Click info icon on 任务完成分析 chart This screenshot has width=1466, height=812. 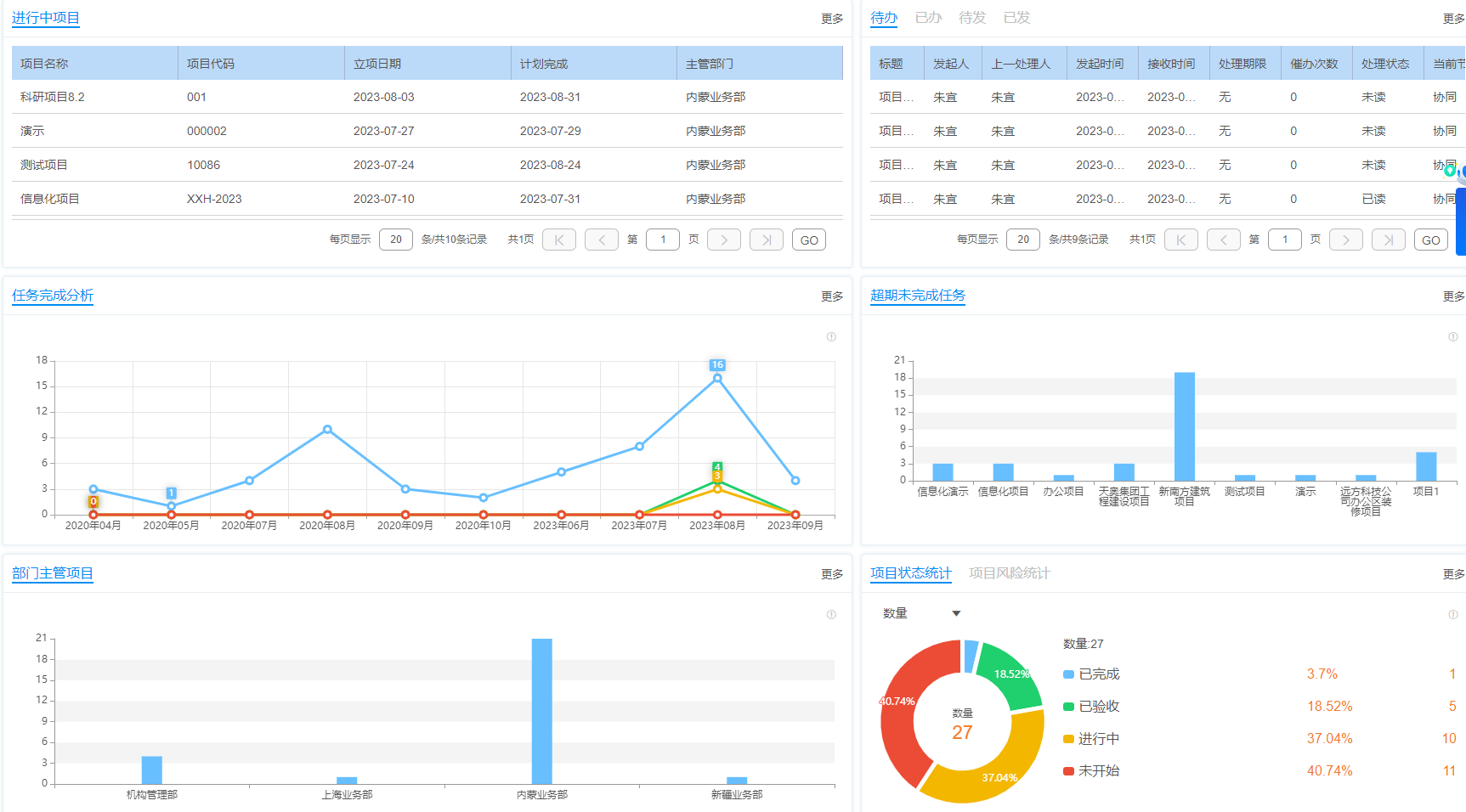(831, 337)
